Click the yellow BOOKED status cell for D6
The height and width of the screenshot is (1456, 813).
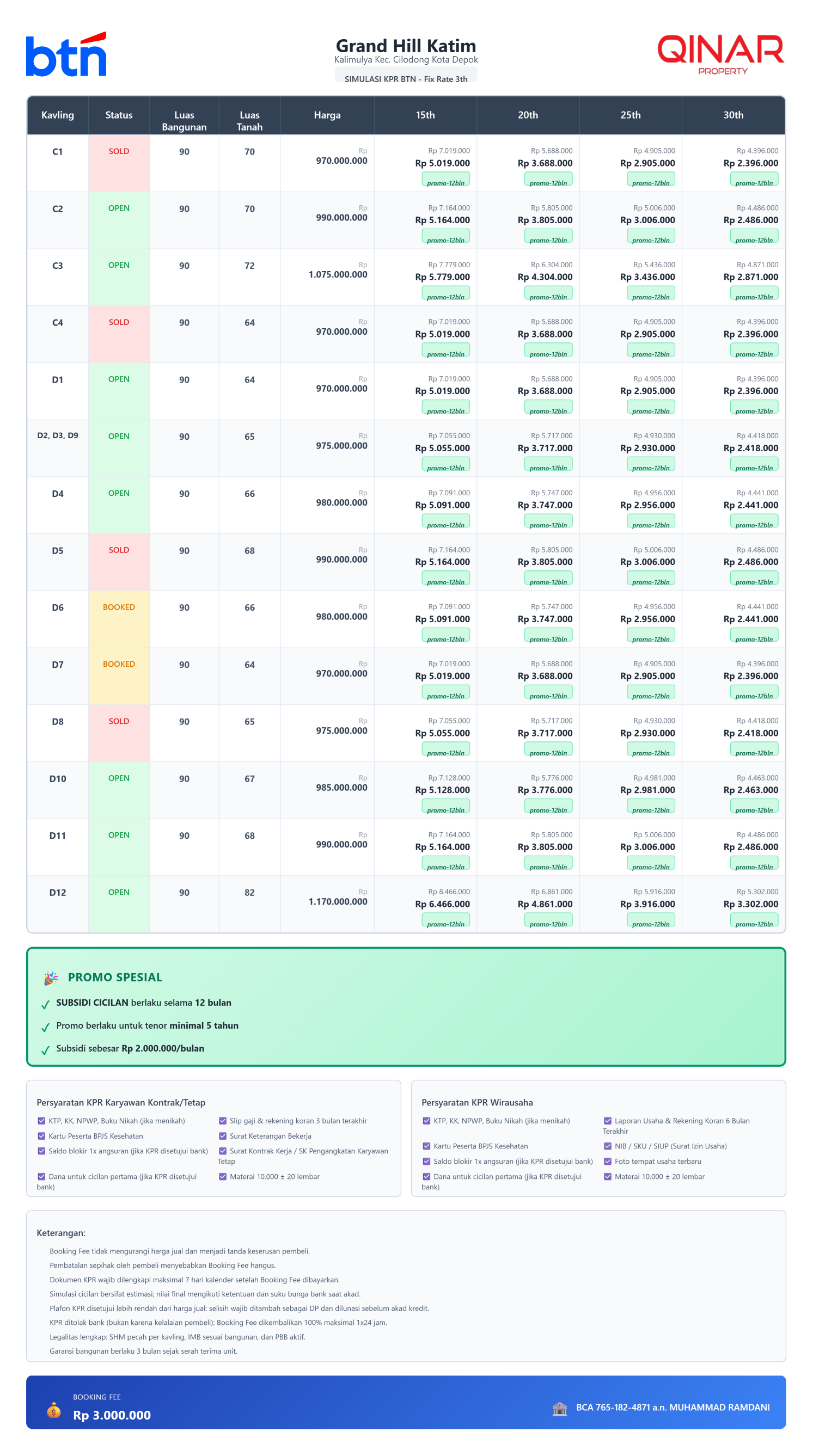(x=119, y=619)
